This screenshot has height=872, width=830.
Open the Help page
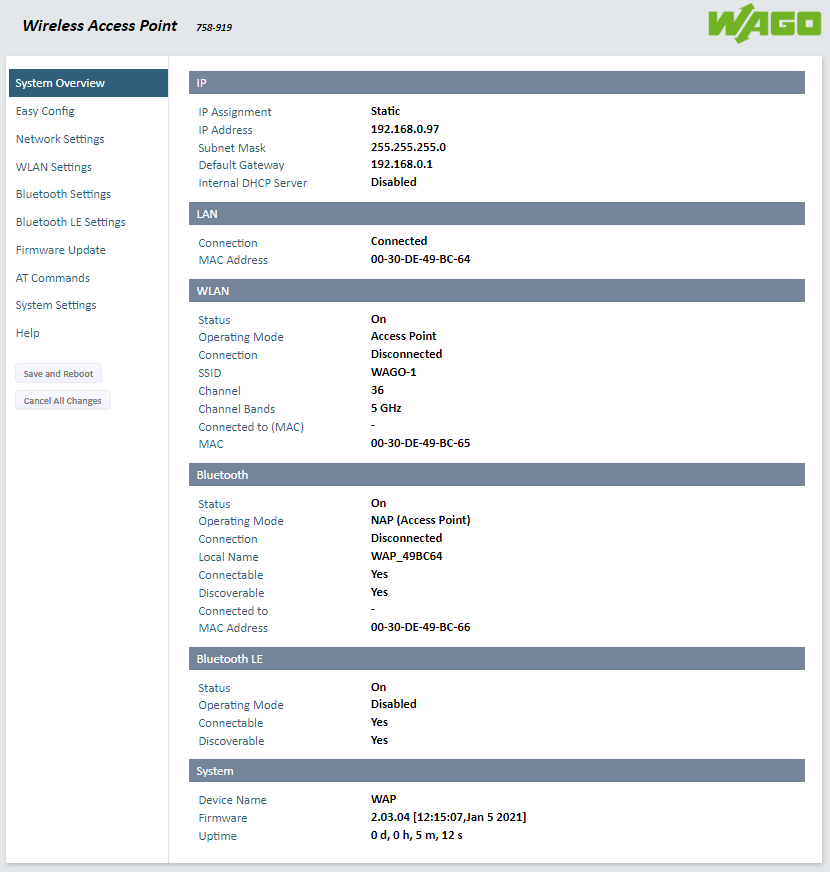28,333
